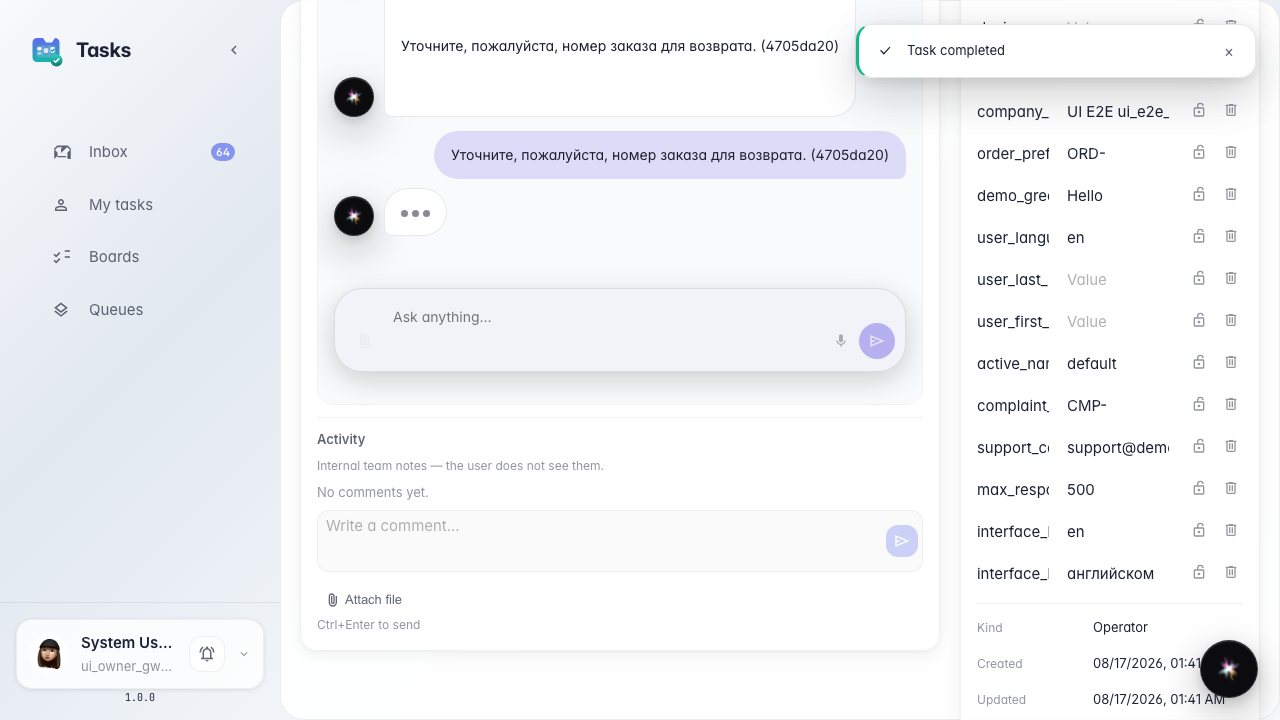Image resolution: width=1280 pixels, height=720 pixels.
Task: Dismiss the Task completed notification
Action: click(1229, 52)
